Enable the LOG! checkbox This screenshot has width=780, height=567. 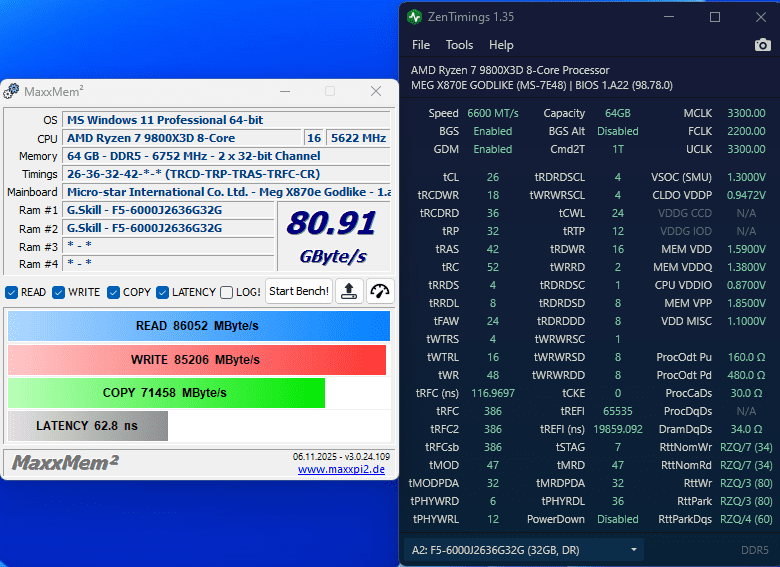pos(226,292)
